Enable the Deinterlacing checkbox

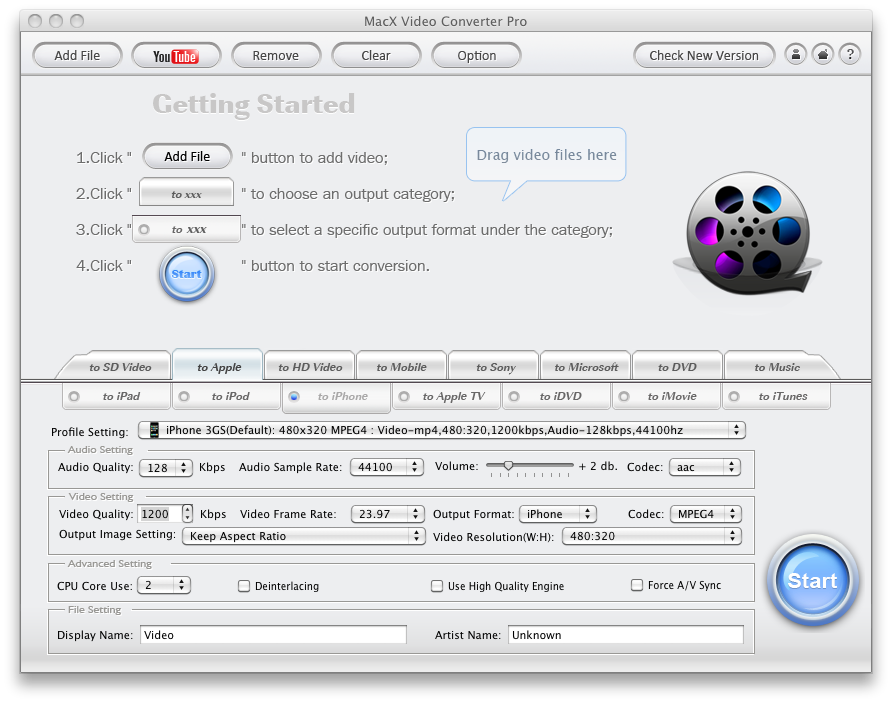[x=244, y=586]
